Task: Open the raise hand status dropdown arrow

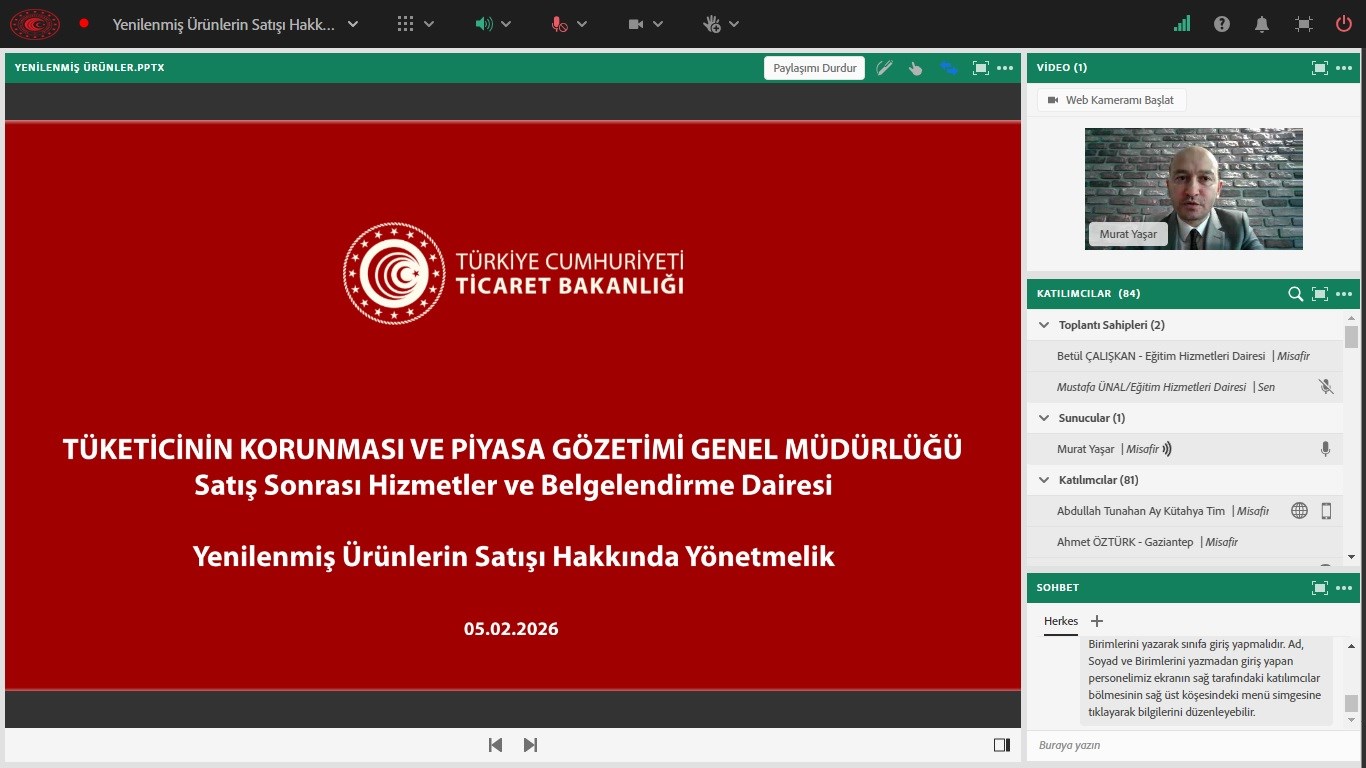Action: [x=734, y=24]
